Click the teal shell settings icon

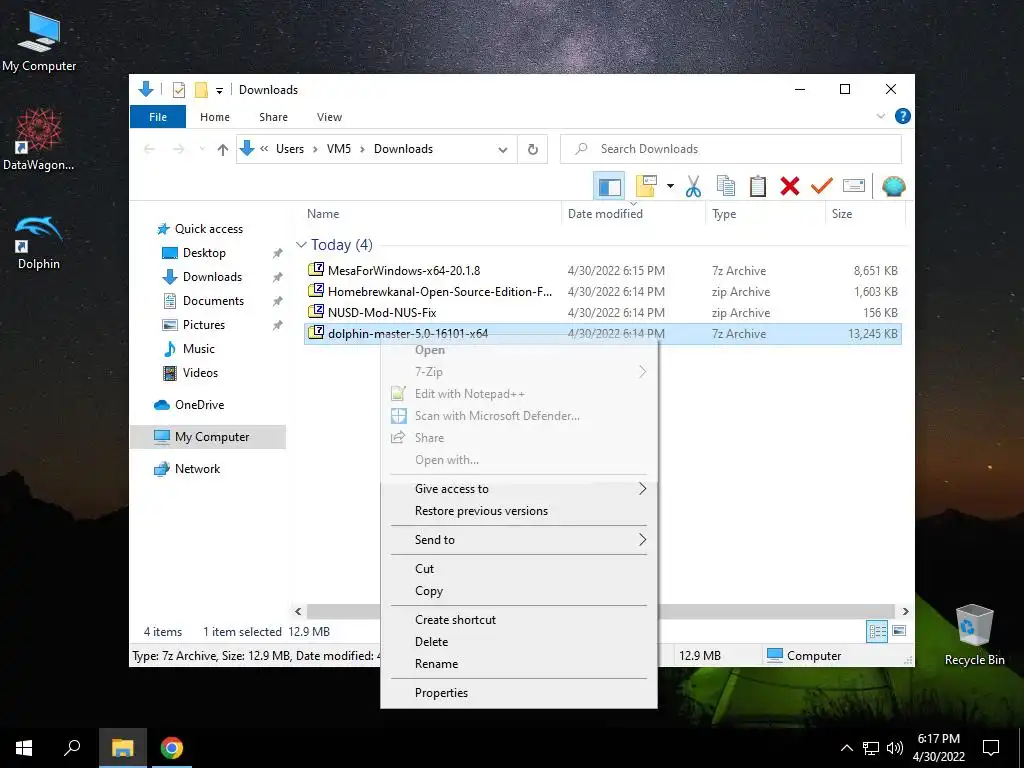pos(893,187)
